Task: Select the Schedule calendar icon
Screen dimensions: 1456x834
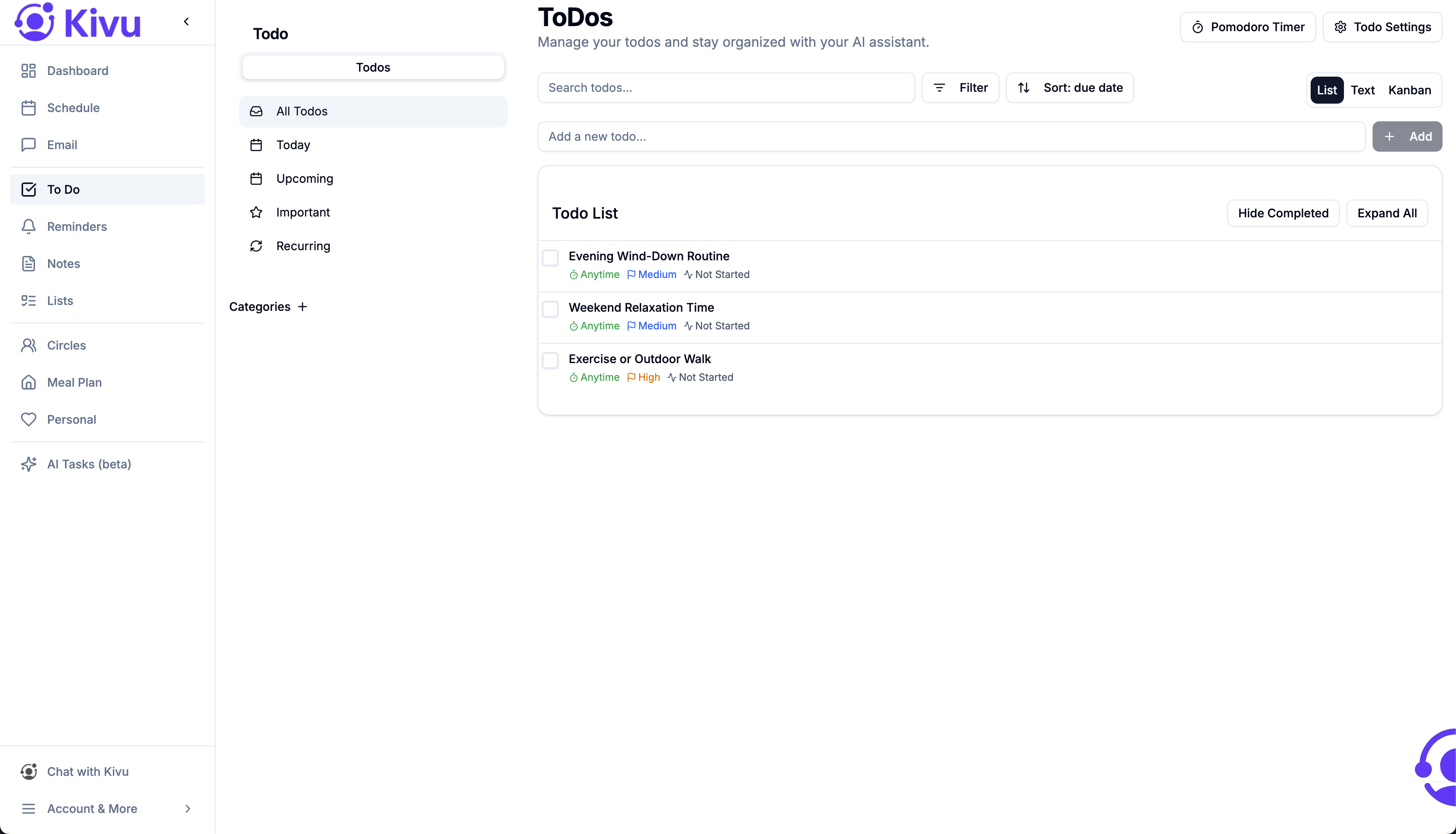Action: (x=29, y=108)
